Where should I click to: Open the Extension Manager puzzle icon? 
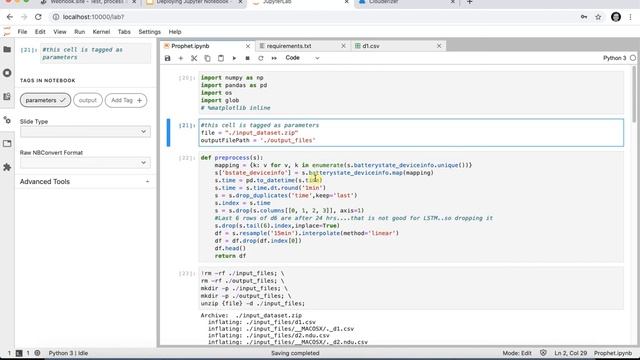click(7, 167)
